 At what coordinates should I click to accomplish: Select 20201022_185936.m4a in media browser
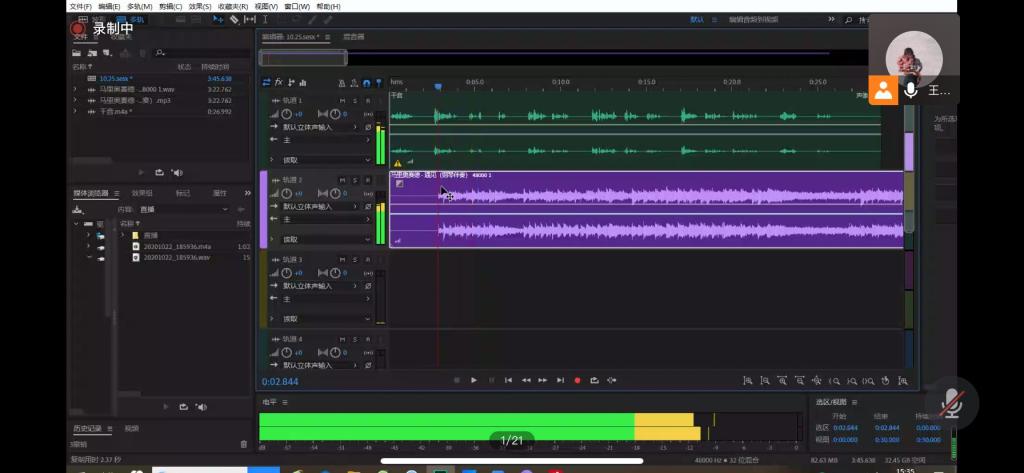click(x=177, y=246)
